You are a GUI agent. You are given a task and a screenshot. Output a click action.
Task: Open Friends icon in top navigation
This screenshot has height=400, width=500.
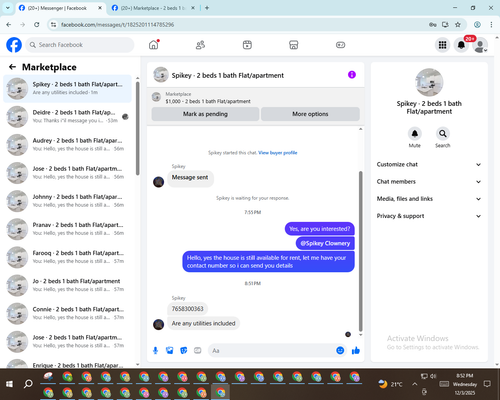coord(200,45)
